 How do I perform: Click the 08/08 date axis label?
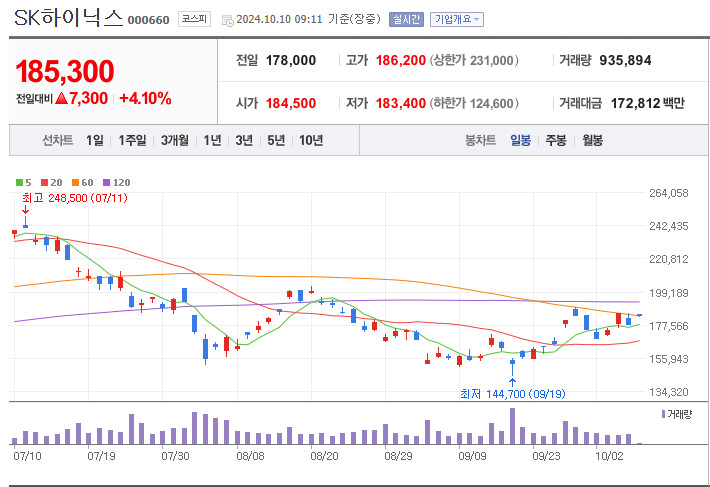250,456
